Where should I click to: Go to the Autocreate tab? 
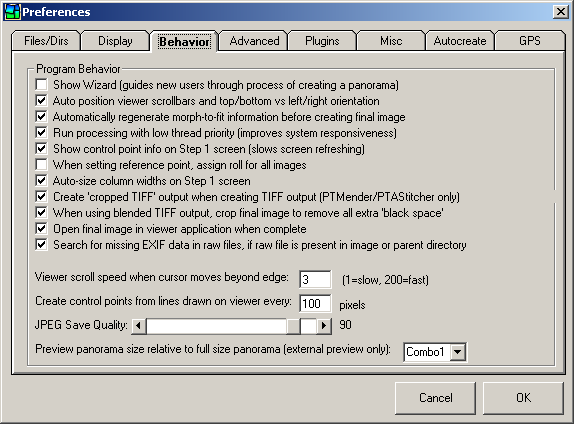460,41
